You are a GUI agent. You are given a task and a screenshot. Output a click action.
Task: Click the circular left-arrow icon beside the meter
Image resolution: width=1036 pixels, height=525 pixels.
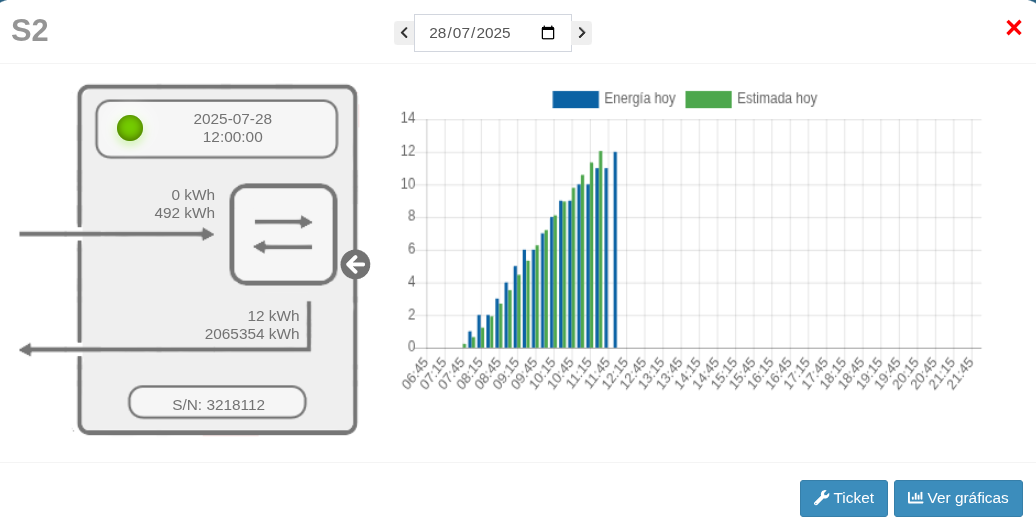pyautogui.click(x=355, y=265)
